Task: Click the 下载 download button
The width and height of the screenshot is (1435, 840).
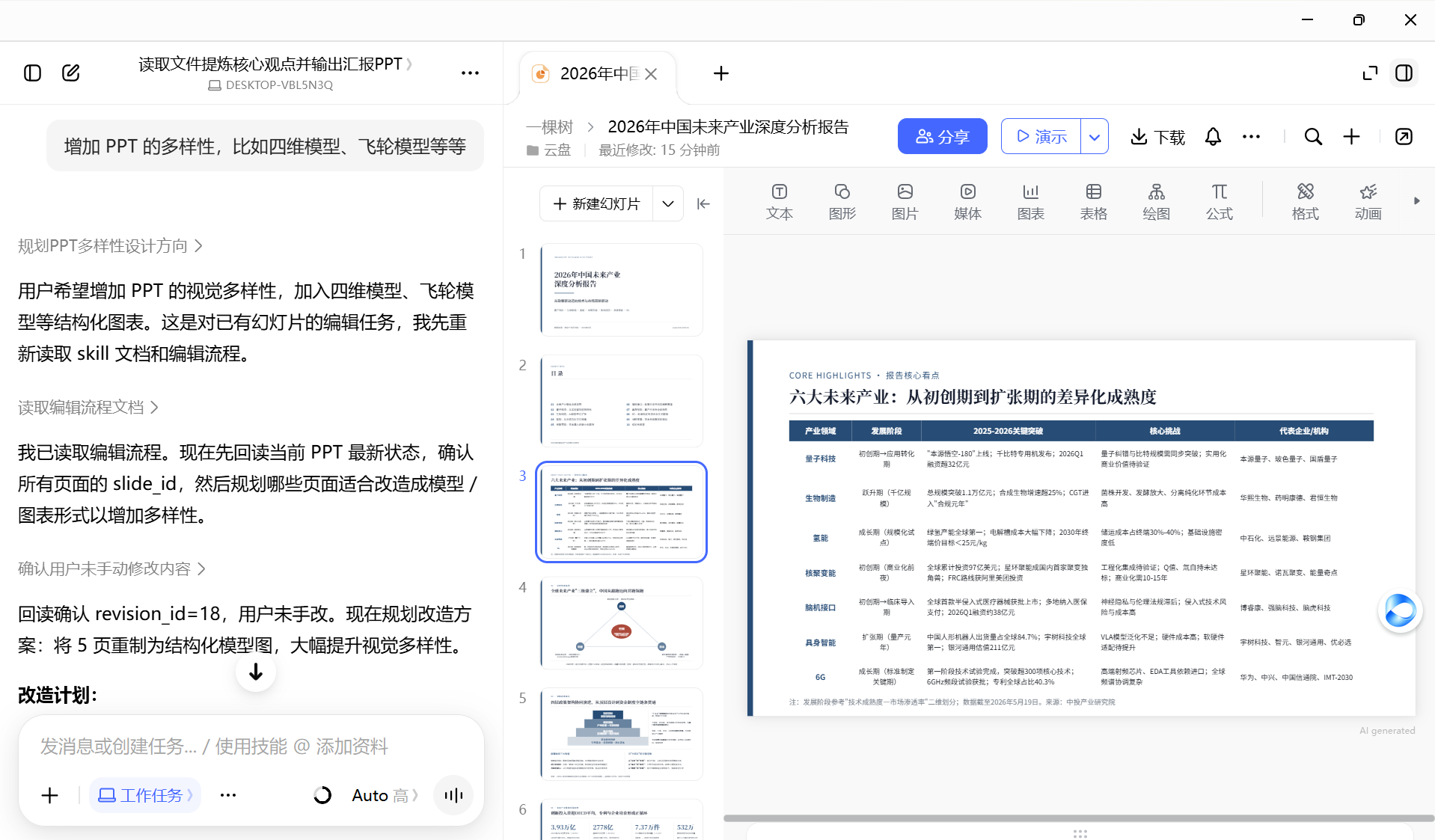Action: click(1157, 136)
